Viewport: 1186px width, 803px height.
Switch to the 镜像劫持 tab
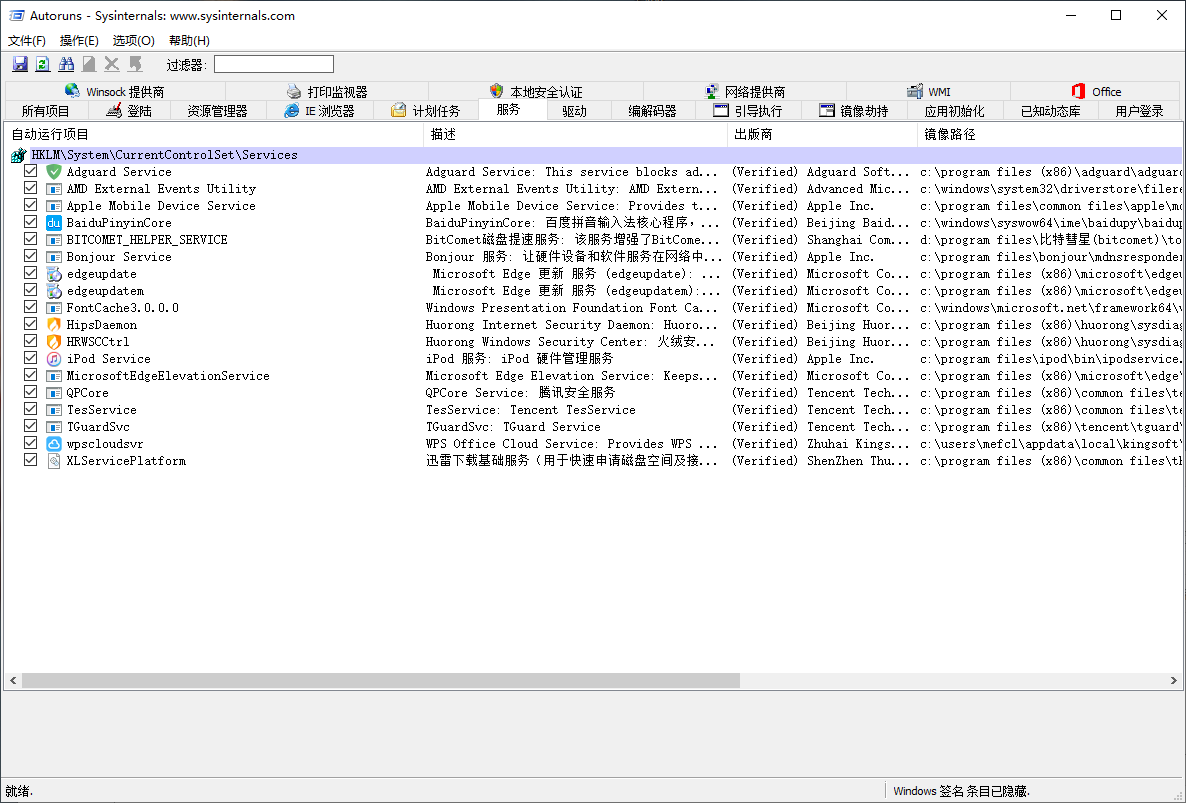pos(854,111)
